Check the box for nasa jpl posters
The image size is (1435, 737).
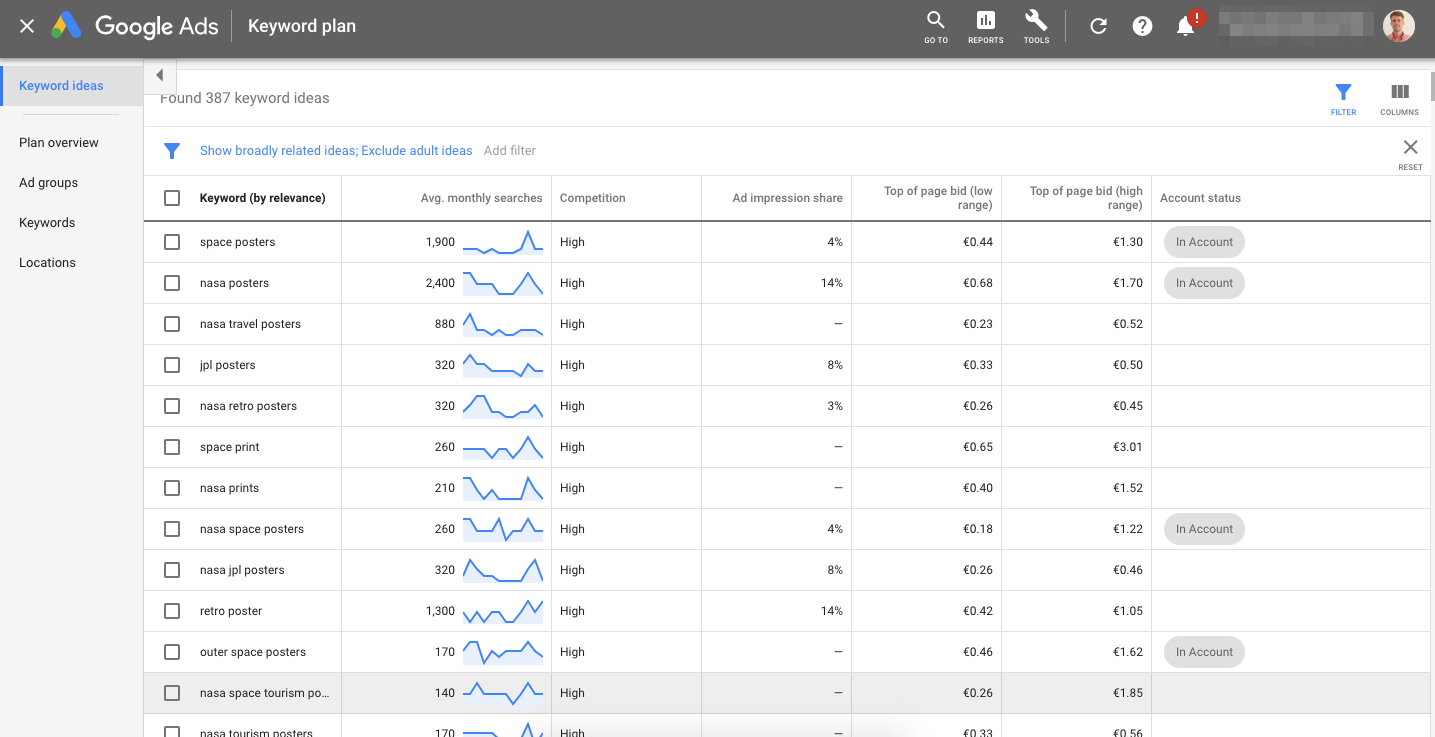[172, 570]
